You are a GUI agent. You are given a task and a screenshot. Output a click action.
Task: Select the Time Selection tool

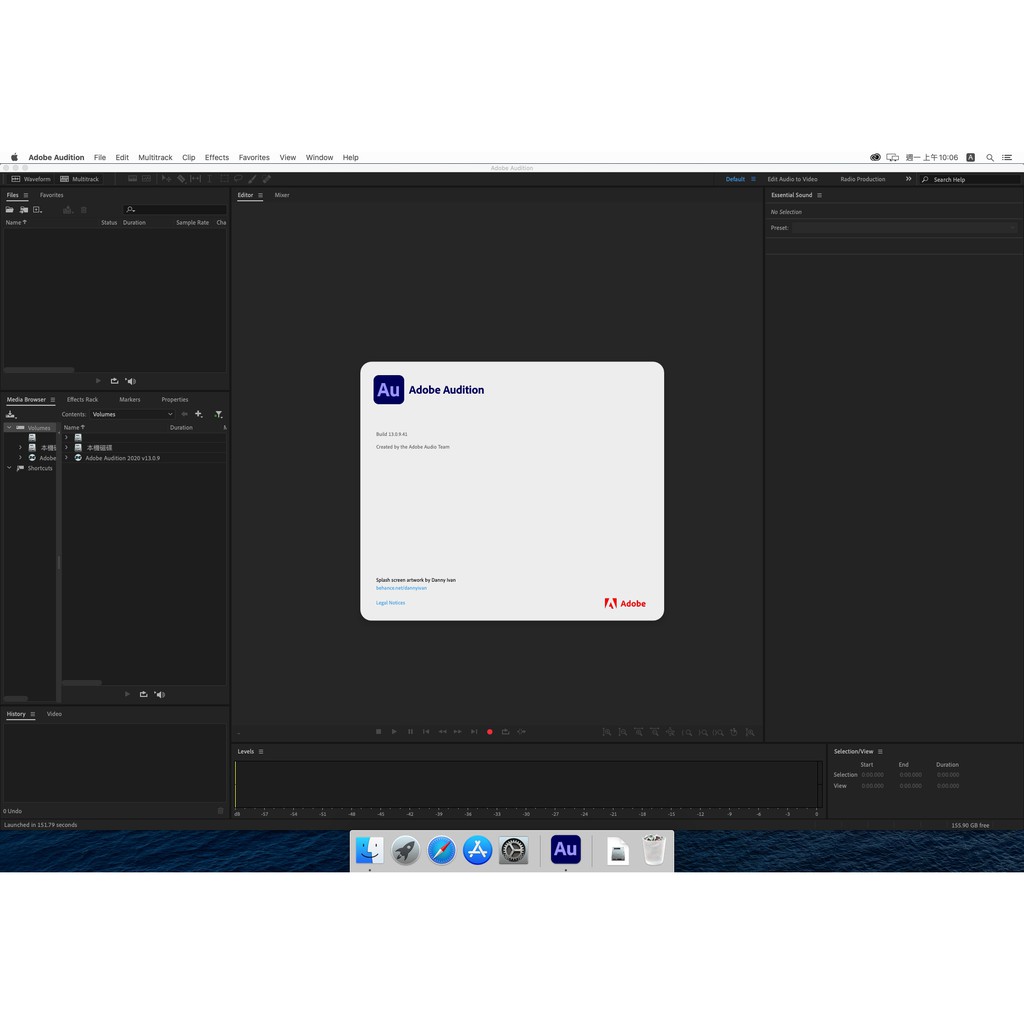209,179
